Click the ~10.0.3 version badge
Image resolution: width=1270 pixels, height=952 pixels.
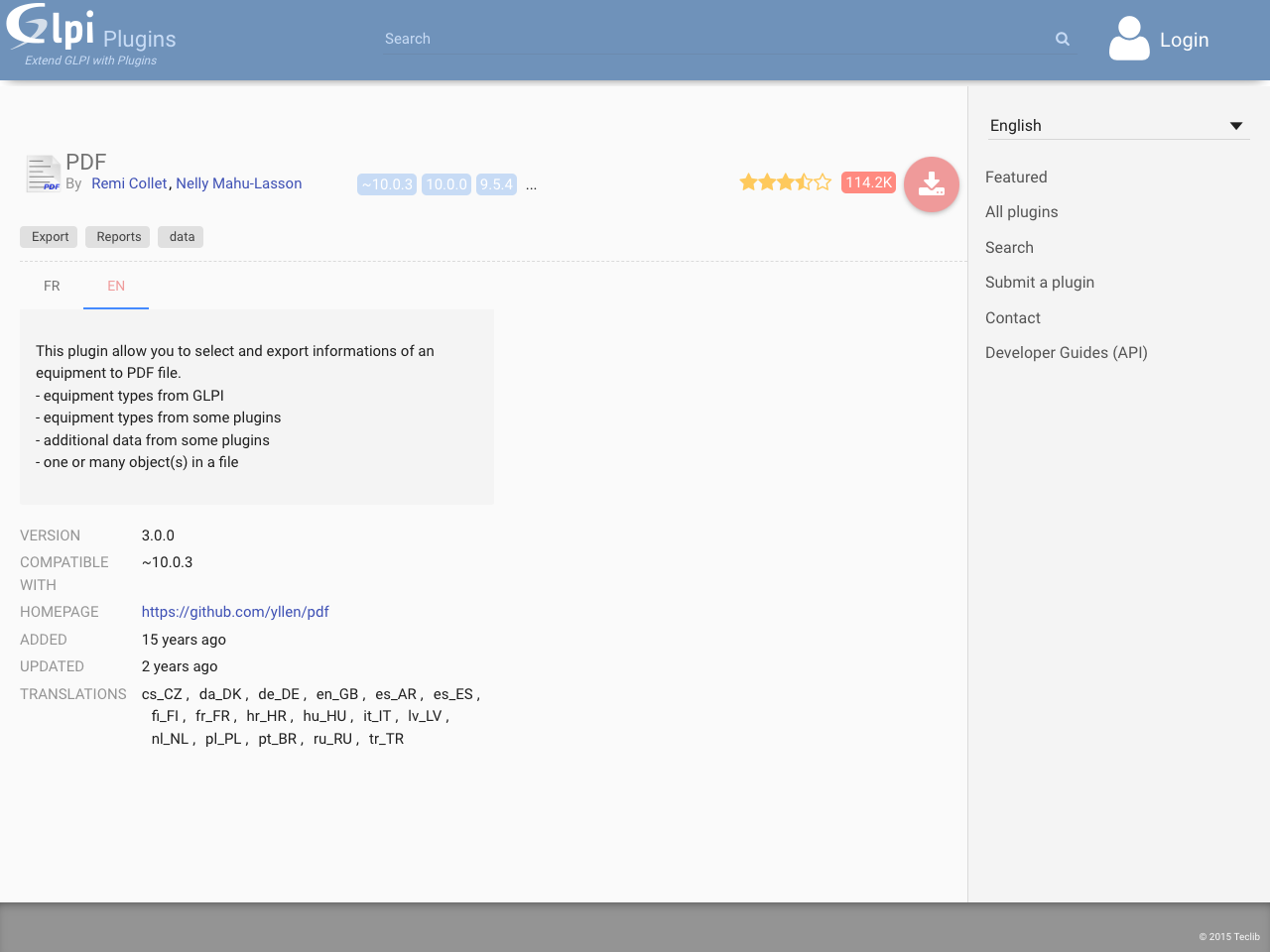coord(387,184)
